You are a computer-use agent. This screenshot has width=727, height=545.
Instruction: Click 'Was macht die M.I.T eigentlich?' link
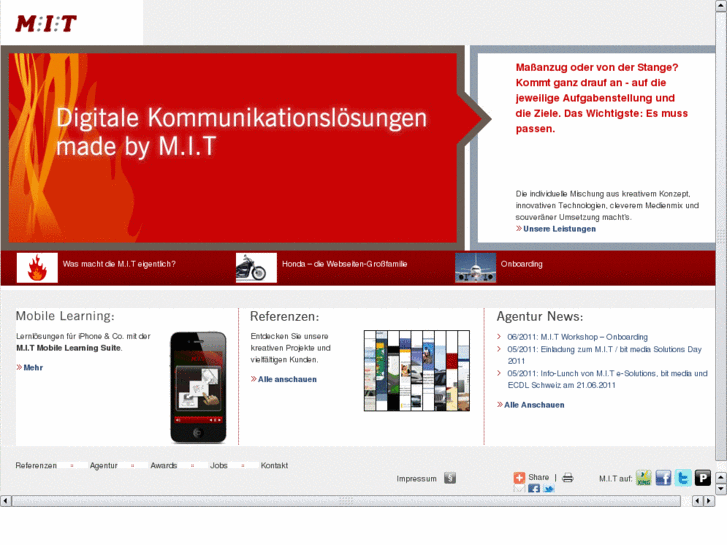119,264
